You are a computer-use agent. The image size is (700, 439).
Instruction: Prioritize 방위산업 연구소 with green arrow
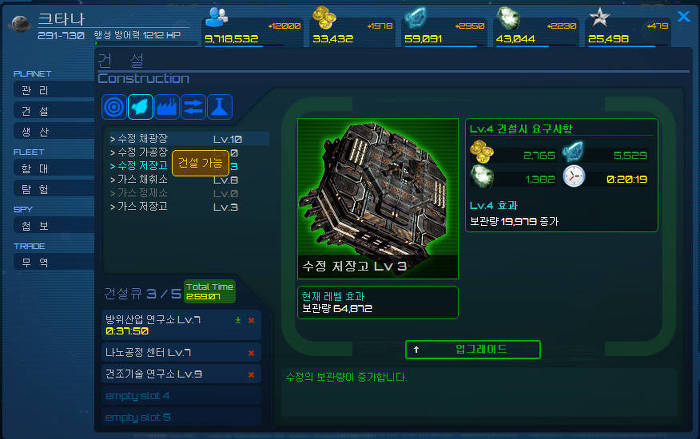coord(238,320)
